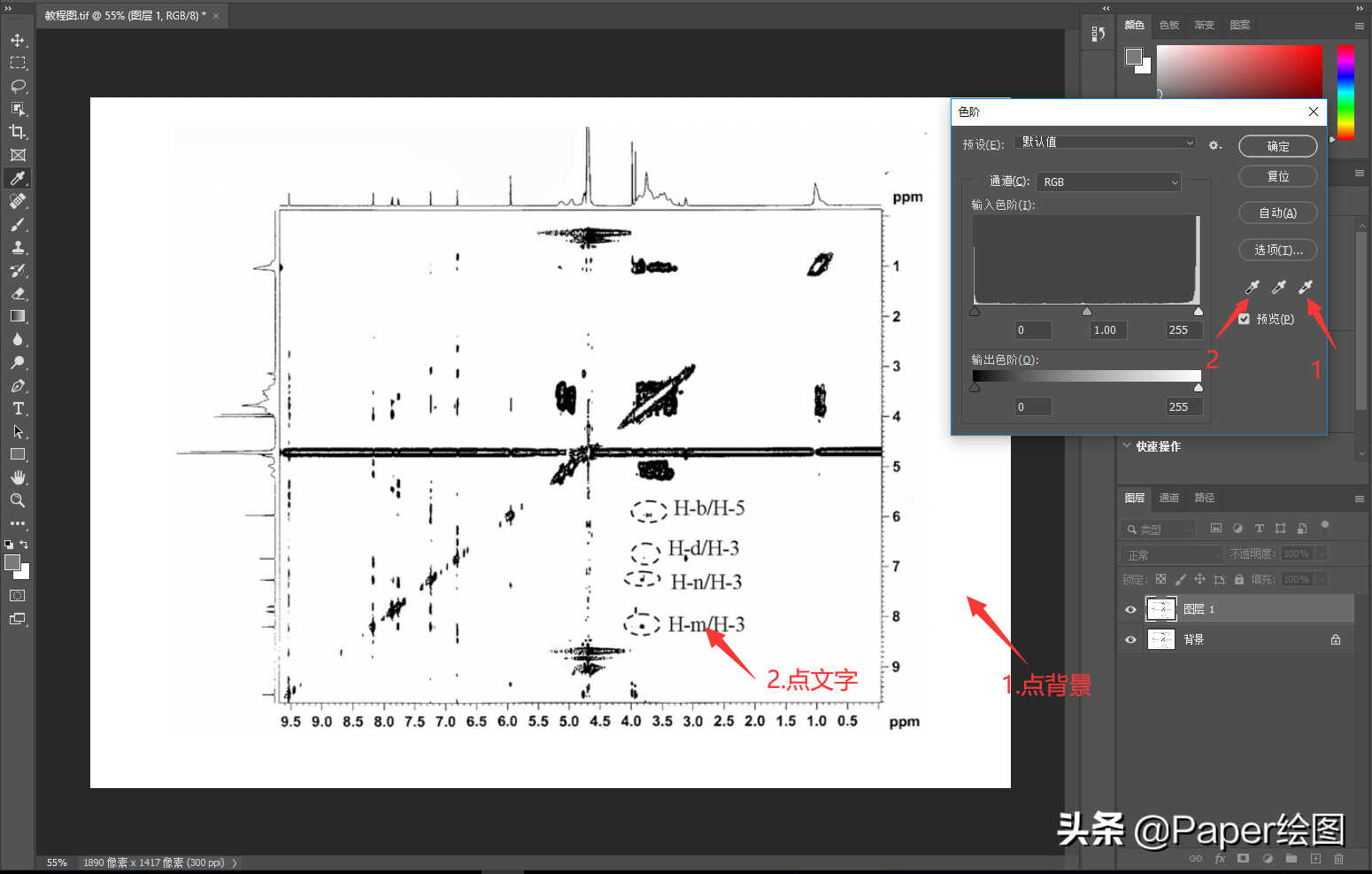Viewport: 1372px width, 874px height.
Task: Toggle lock all padlock icon
Action: [1239, 579]
